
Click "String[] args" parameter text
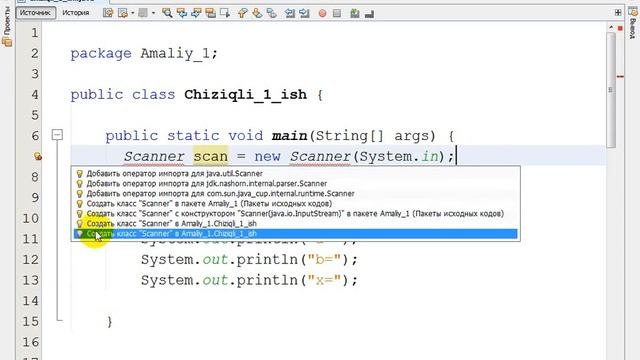click(372, 136)
